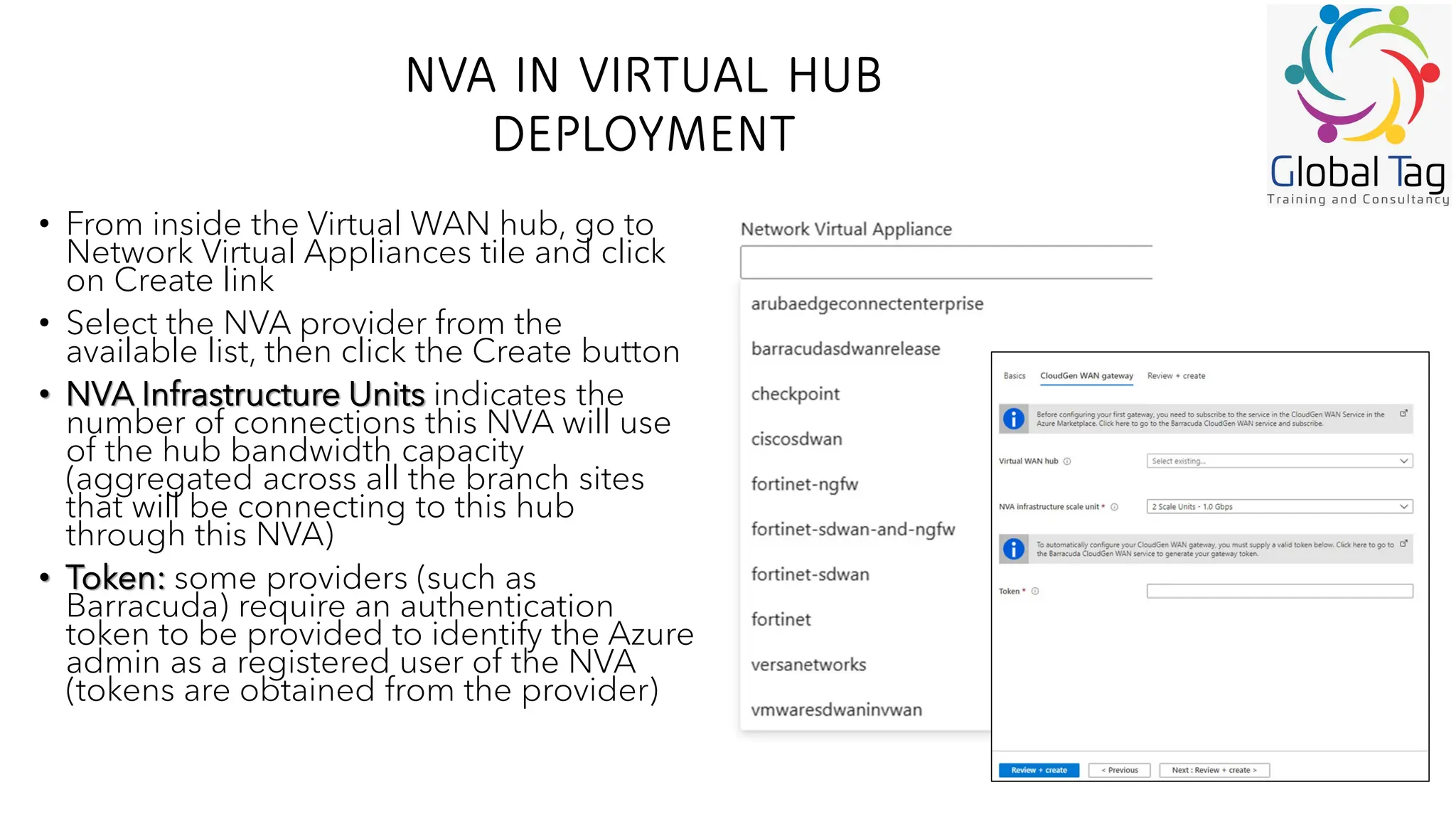
Task: Click the Global Tag logo
Action: point(1359,105)
